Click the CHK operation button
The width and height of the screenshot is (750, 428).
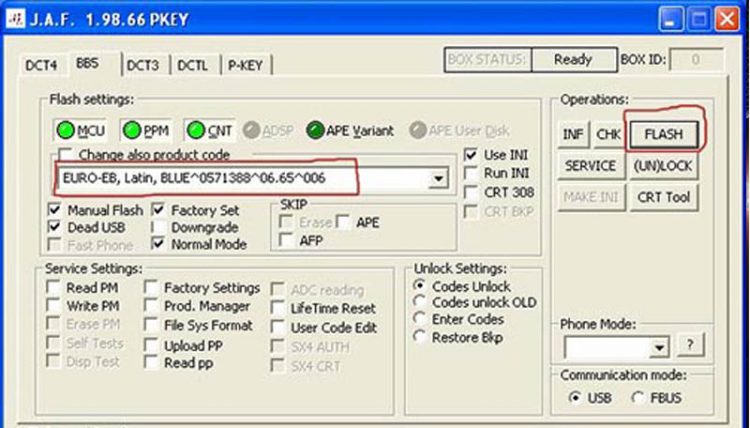pos(608,134)
